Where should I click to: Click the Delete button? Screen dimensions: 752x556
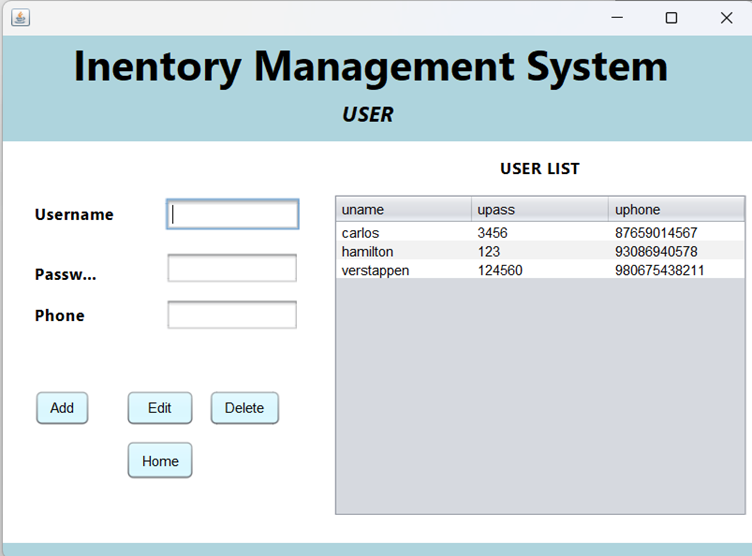[x=245, y=408]
